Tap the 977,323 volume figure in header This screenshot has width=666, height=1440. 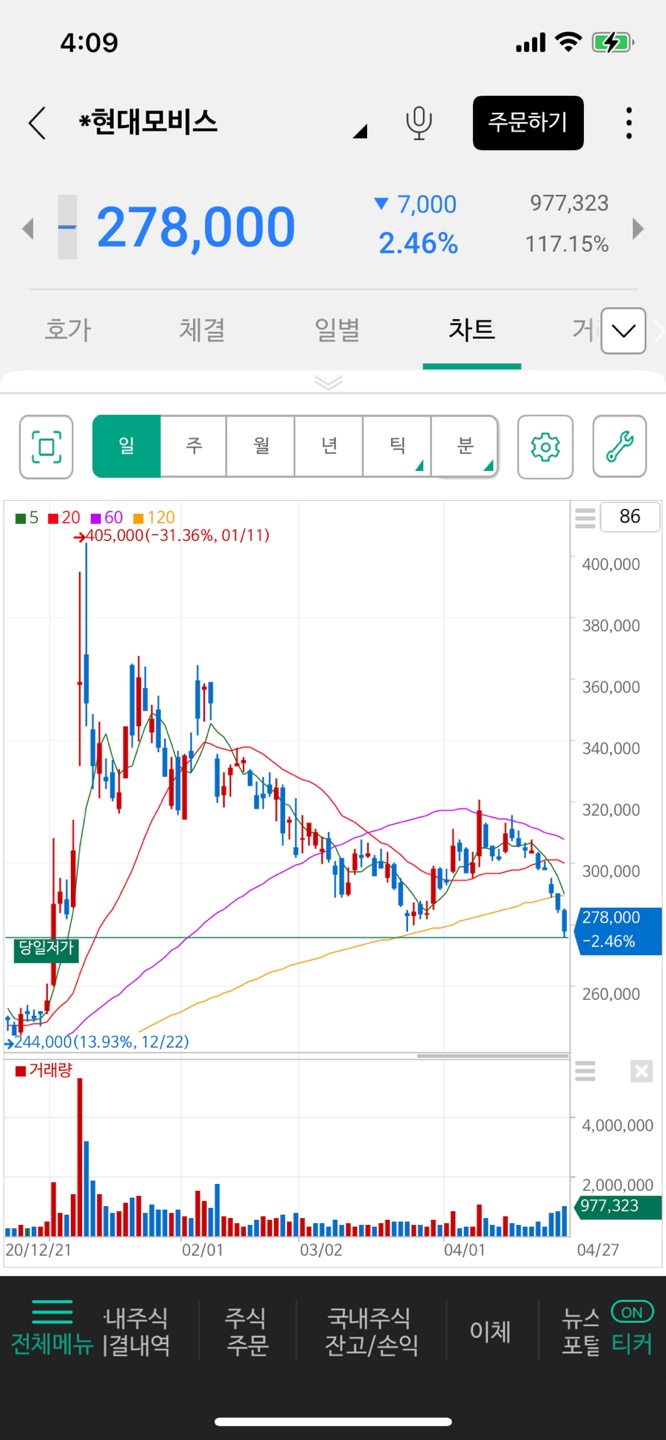(x=569, y=203)
